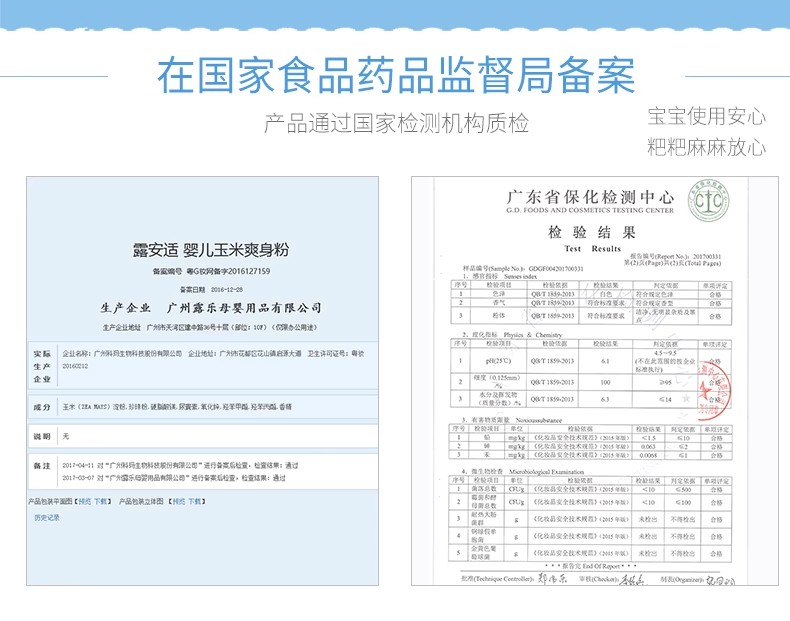
Task: Click the Physics & Chemistry section heading
Action: [x=512, y=334]
